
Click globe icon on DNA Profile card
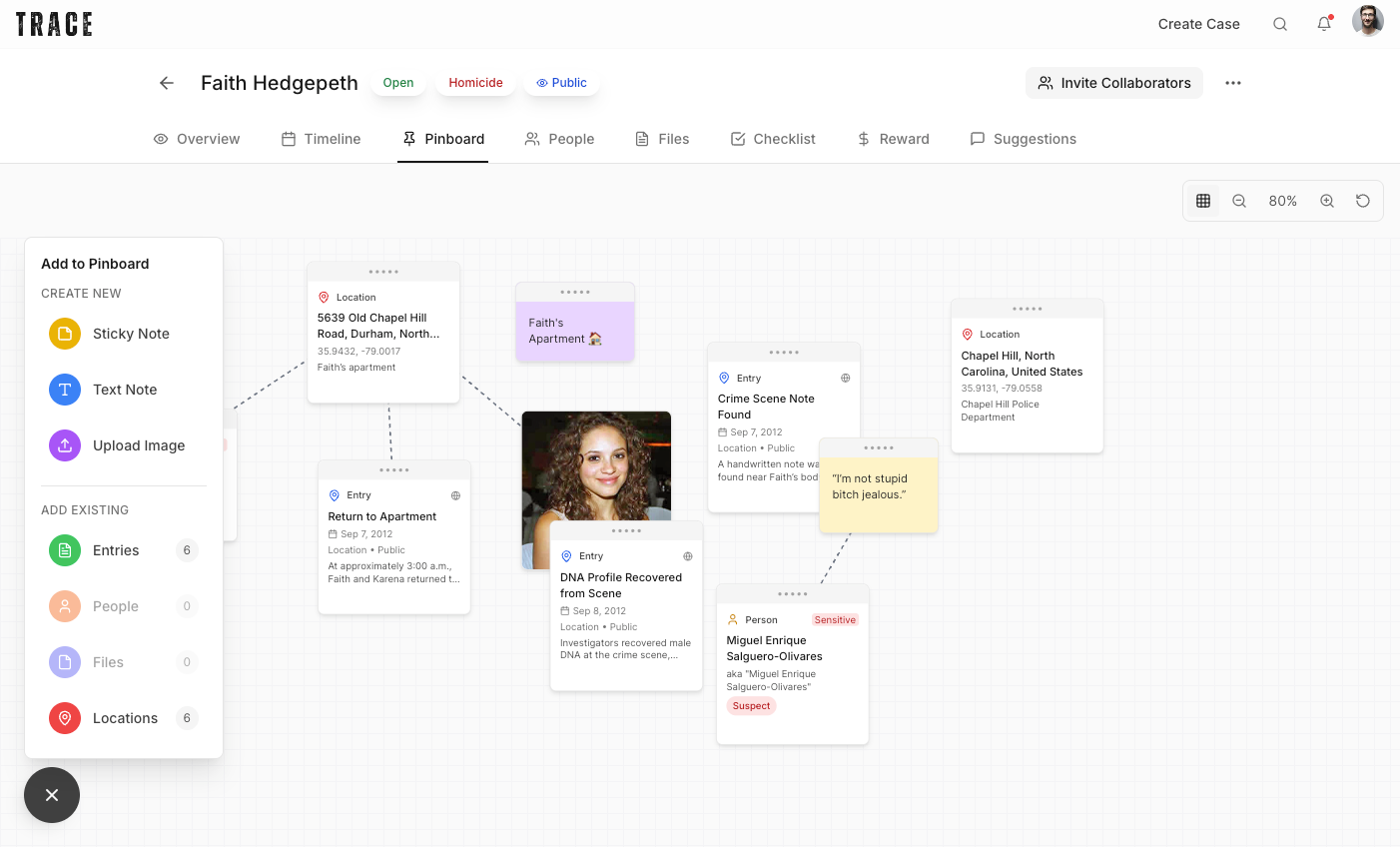[x=687, y=556]
